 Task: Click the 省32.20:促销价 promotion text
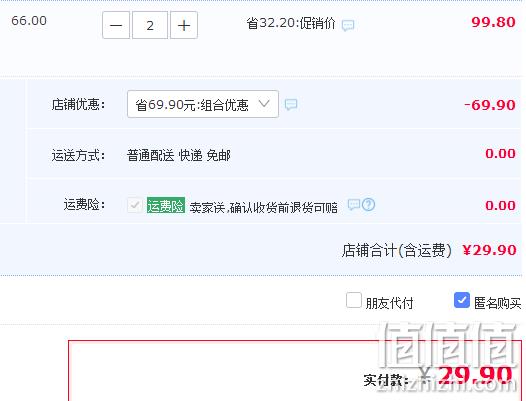click(x=291, y=23)
